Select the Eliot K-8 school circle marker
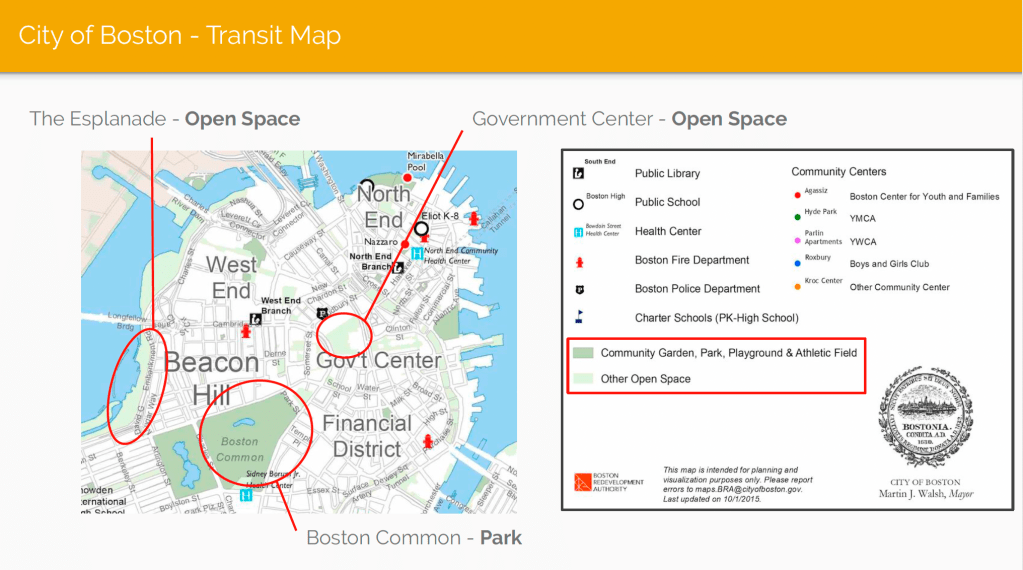This screenshot has height=570, width=1023. tap(422, 229)
